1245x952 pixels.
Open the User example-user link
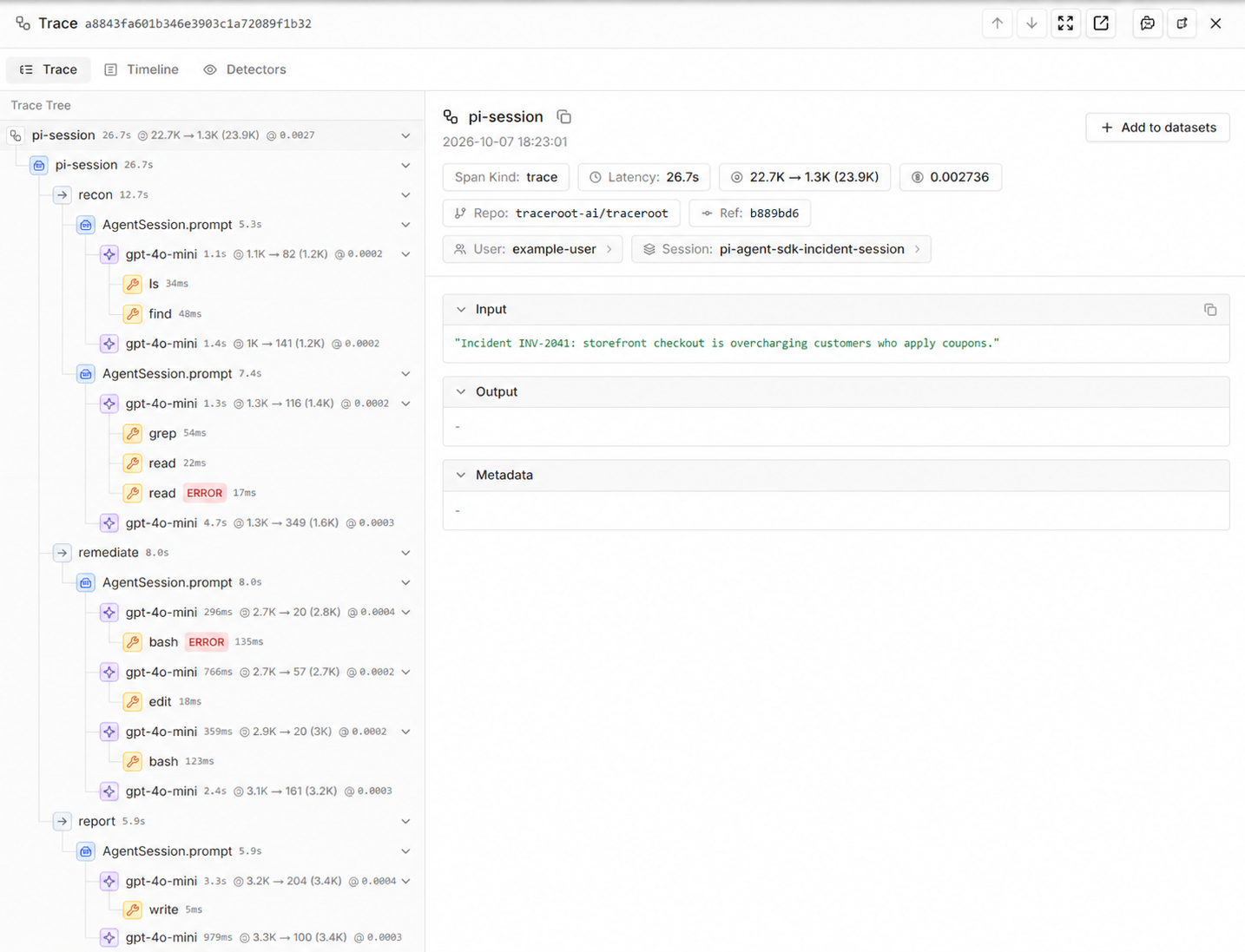coord(532,249)
